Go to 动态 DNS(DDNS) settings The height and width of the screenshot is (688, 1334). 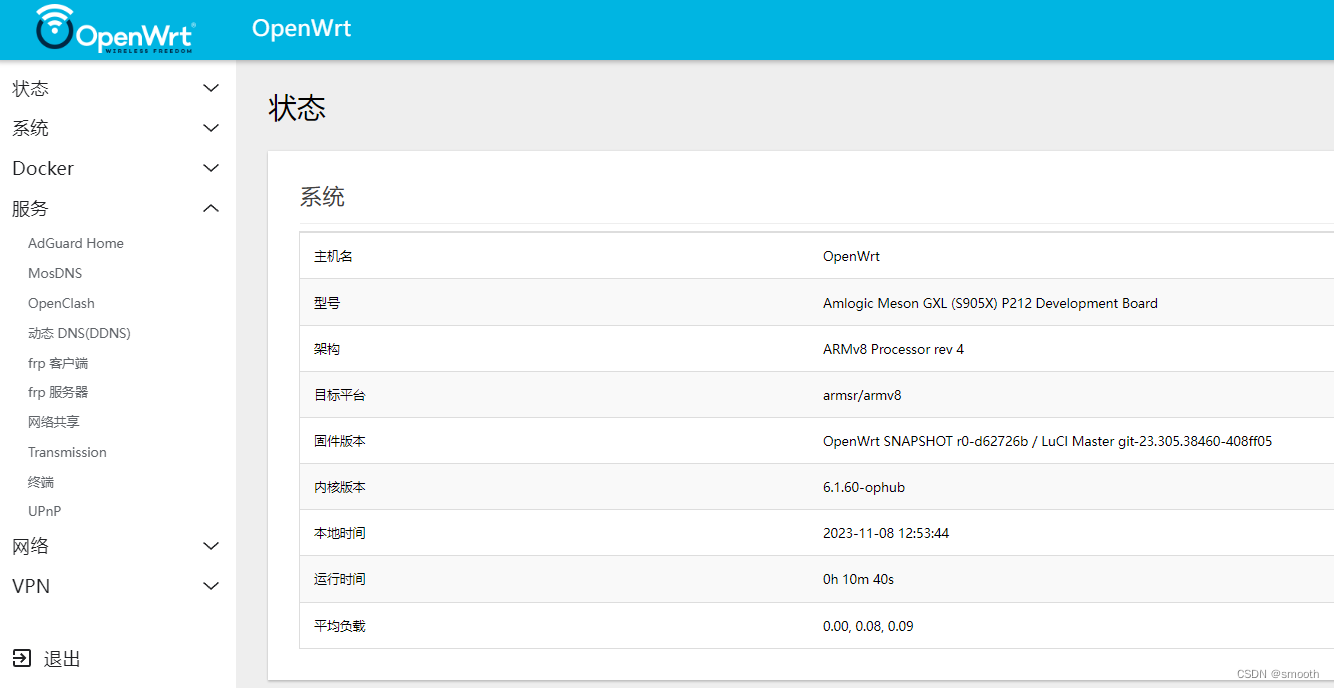79,333
